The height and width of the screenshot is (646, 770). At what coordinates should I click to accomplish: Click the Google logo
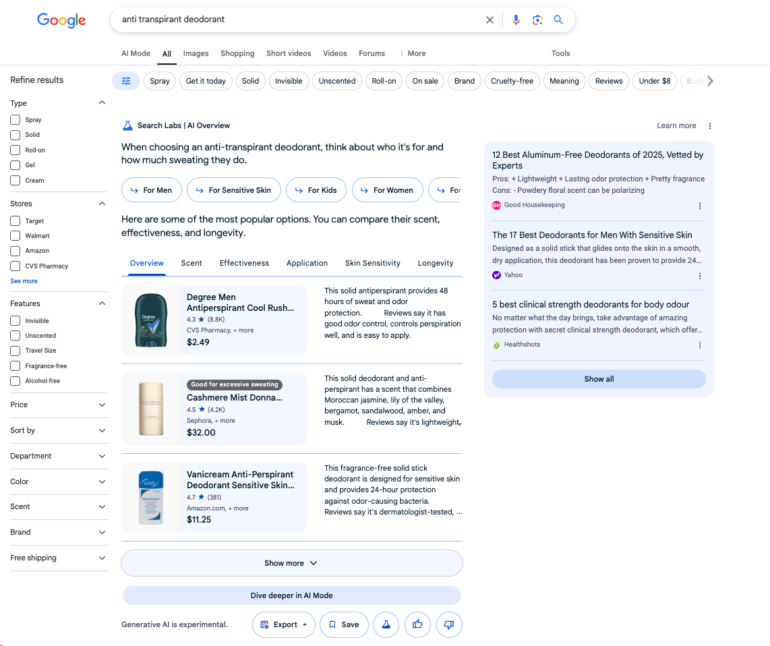click(61, 20)
